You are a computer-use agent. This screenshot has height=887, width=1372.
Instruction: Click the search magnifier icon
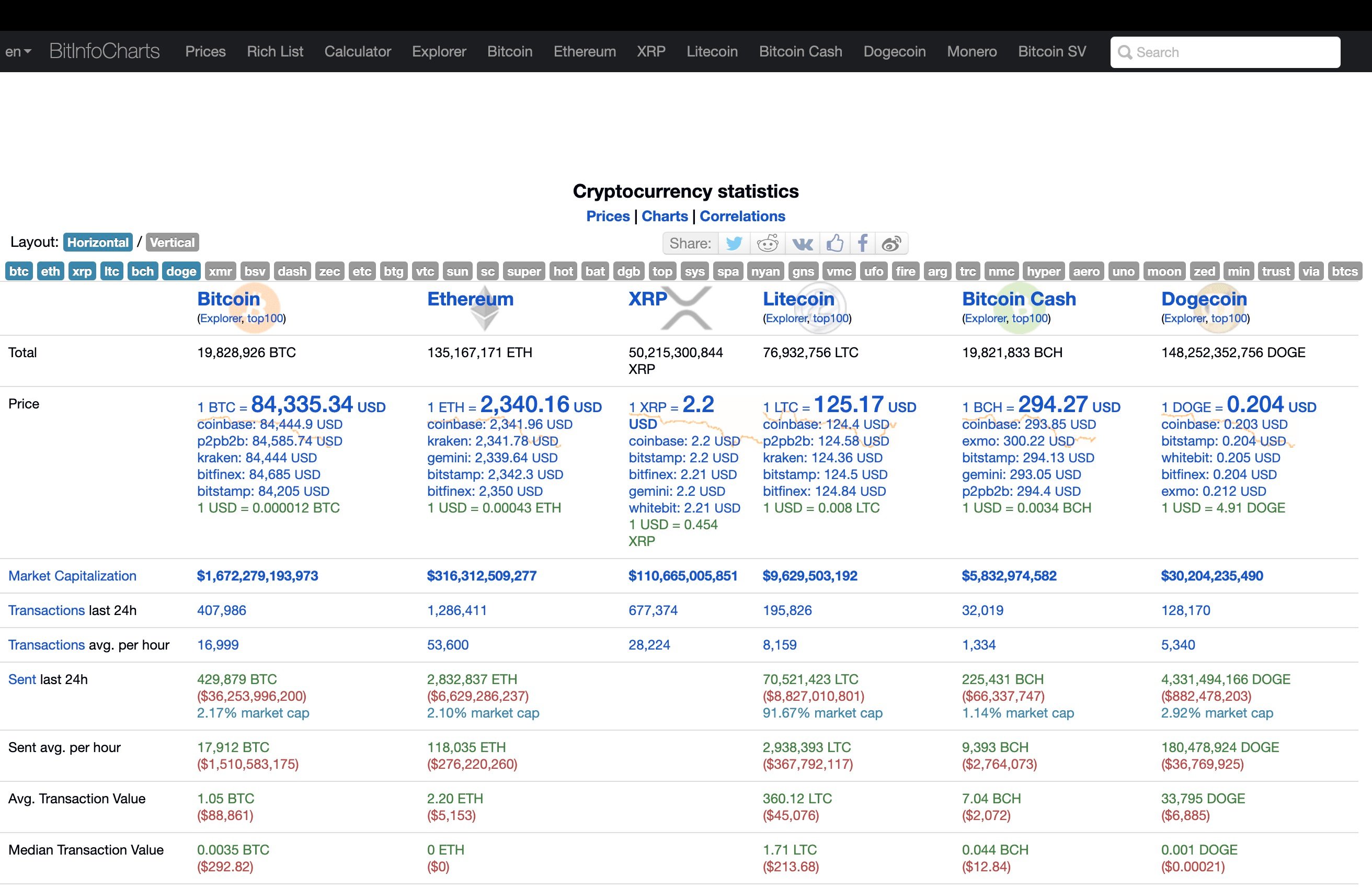pos(1125,52)
